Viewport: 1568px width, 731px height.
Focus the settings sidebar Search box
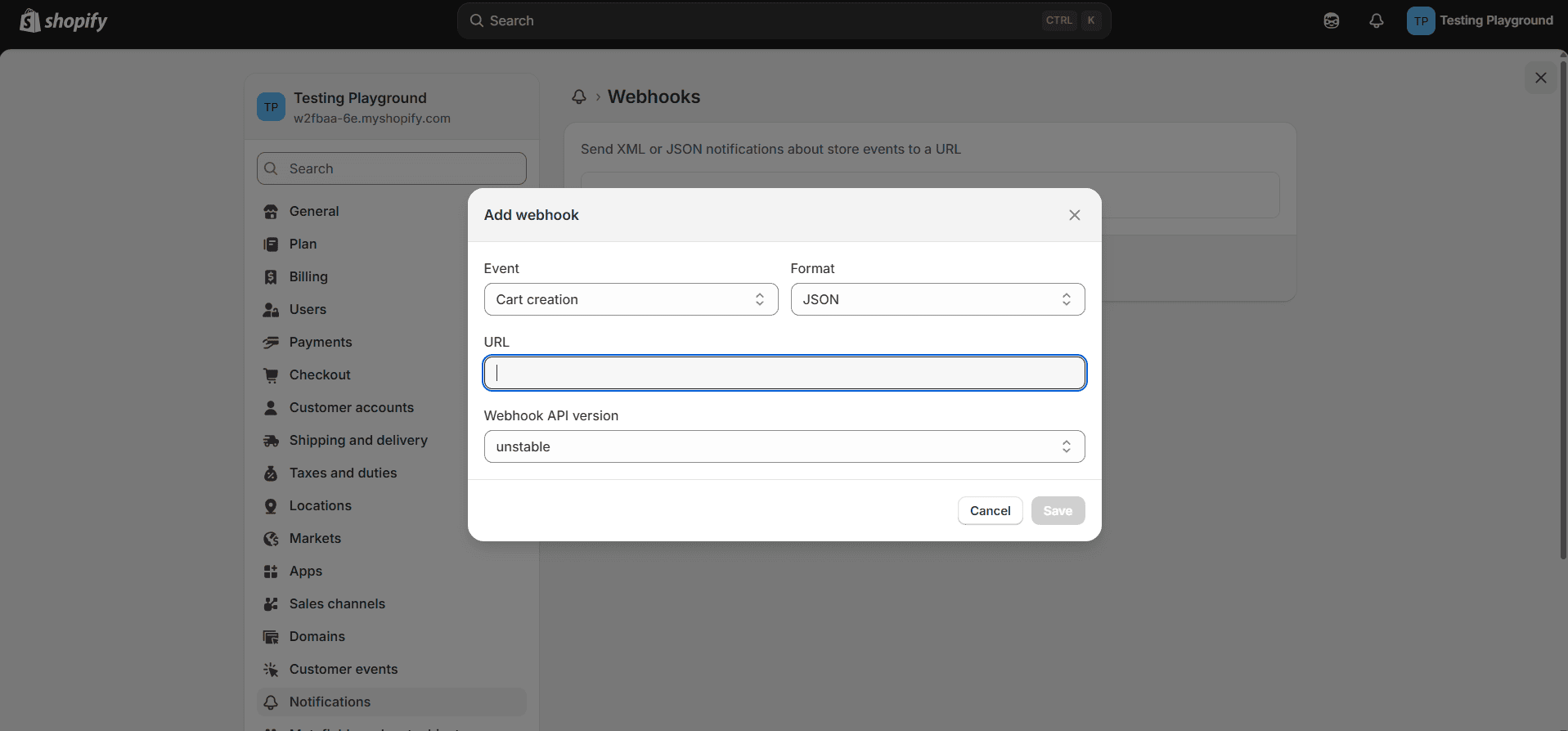pyautogui.click(x=391, y=168)
